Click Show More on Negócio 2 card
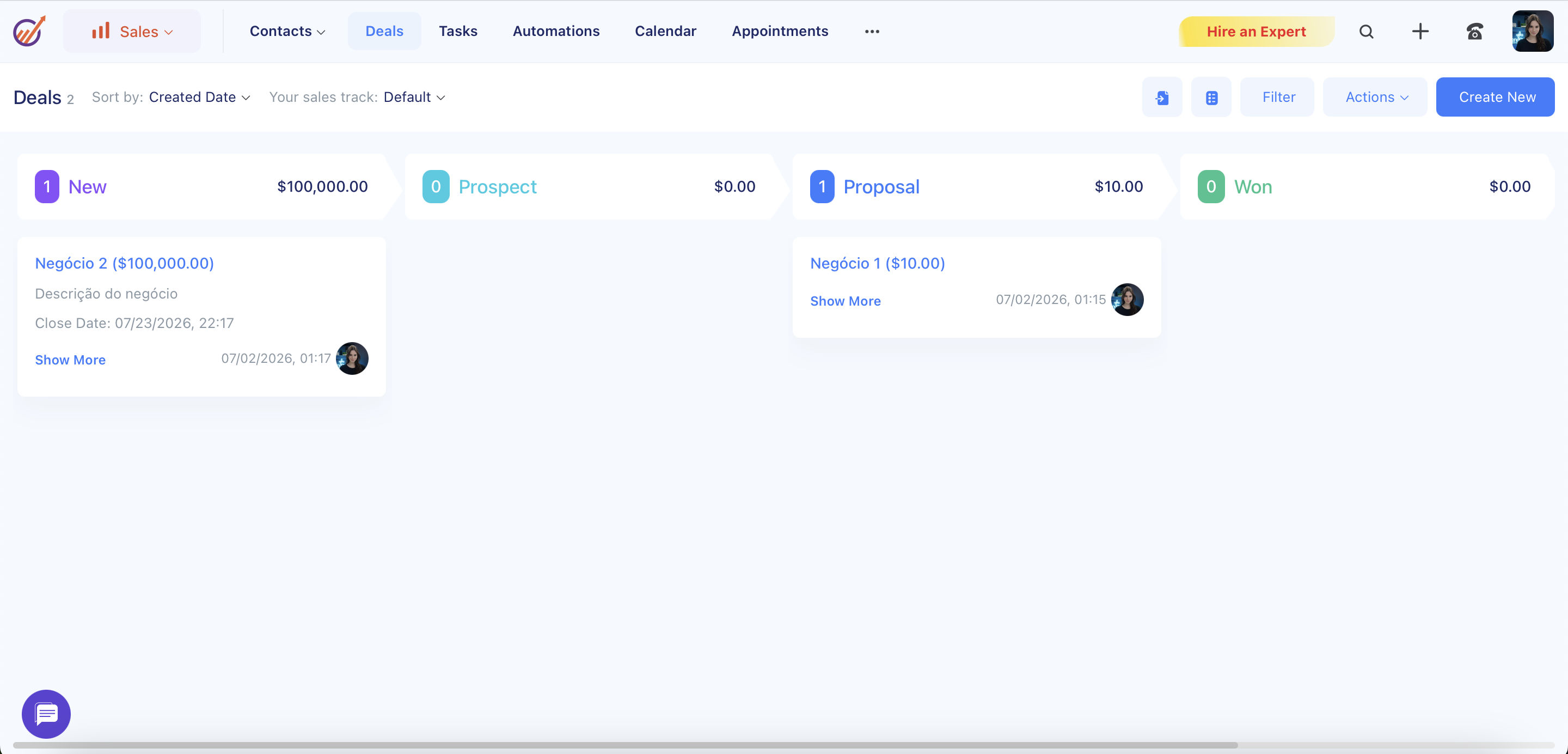The width and height of the screenshot is (1568, 754). pos(70,360)
